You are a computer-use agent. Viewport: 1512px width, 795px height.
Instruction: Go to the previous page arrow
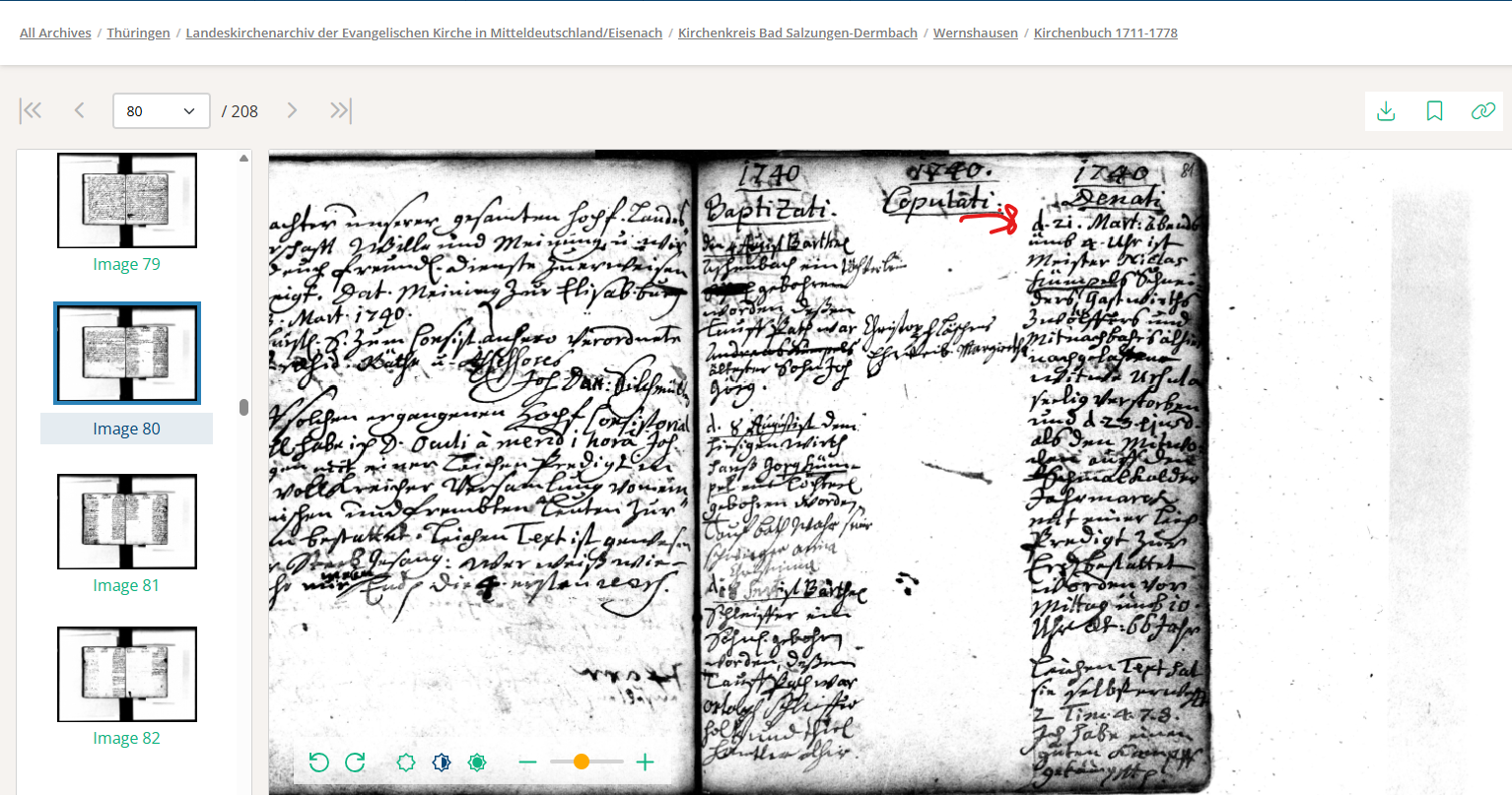tap(80, 110)
